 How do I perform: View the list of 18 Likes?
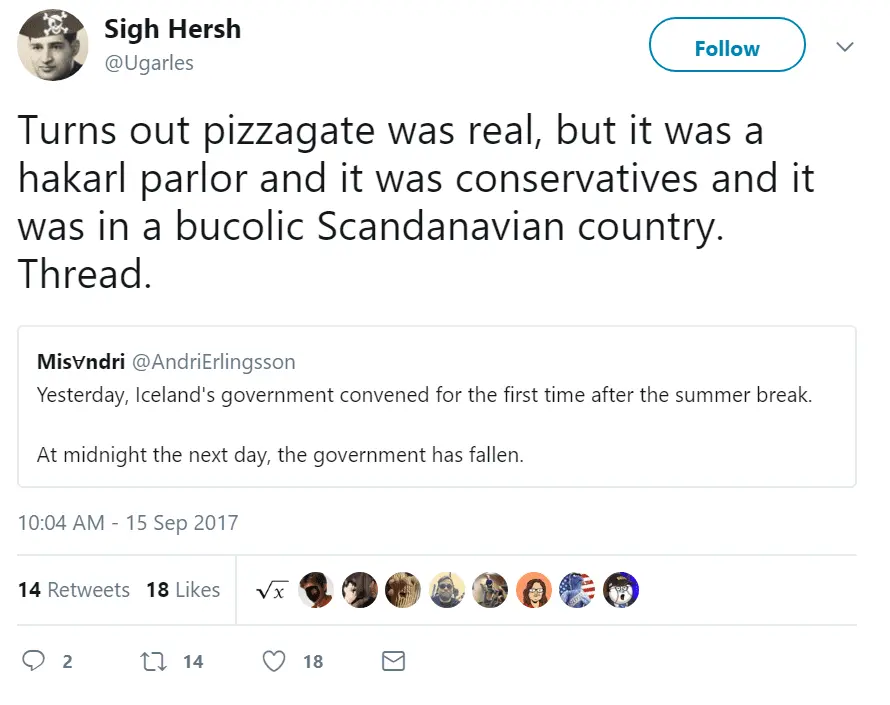[183, 590]
